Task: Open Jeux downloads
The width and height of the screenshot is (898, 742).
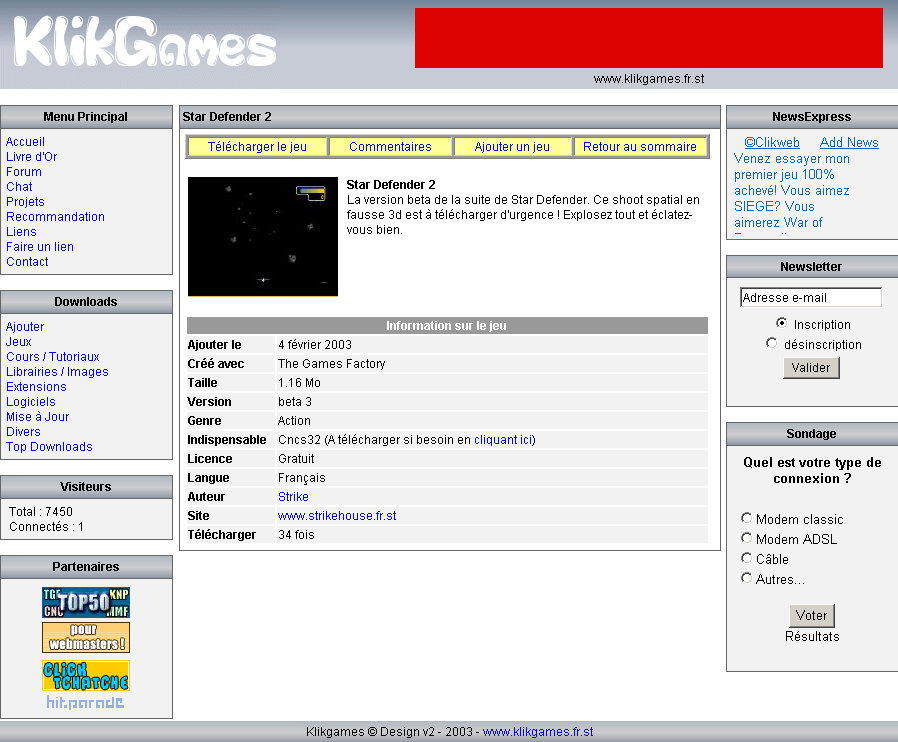Action: (x=18, y=342)
